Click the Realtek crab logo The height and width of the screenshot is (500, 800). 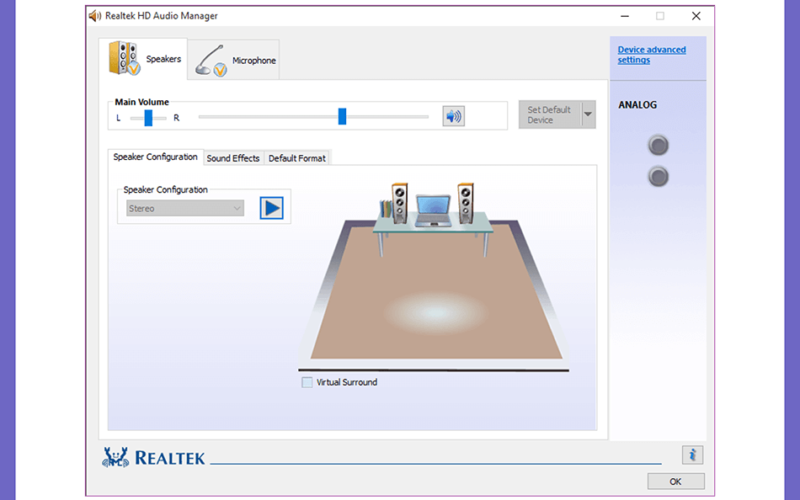[x=115, y=457]
